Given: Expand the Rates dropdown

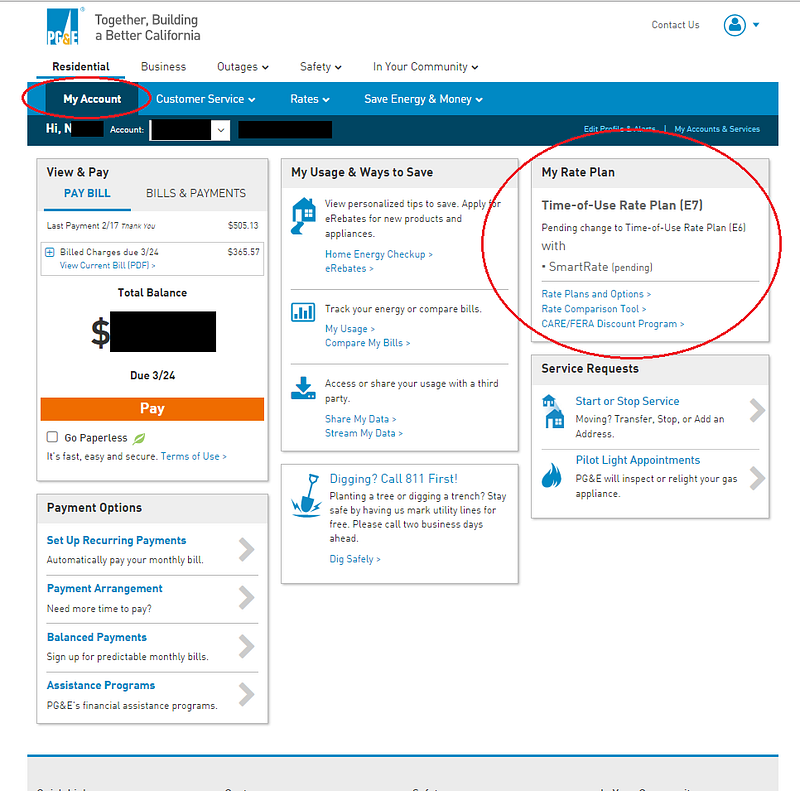Looking at the screenshot, I should pyautogui.click(x=309, y=99).
